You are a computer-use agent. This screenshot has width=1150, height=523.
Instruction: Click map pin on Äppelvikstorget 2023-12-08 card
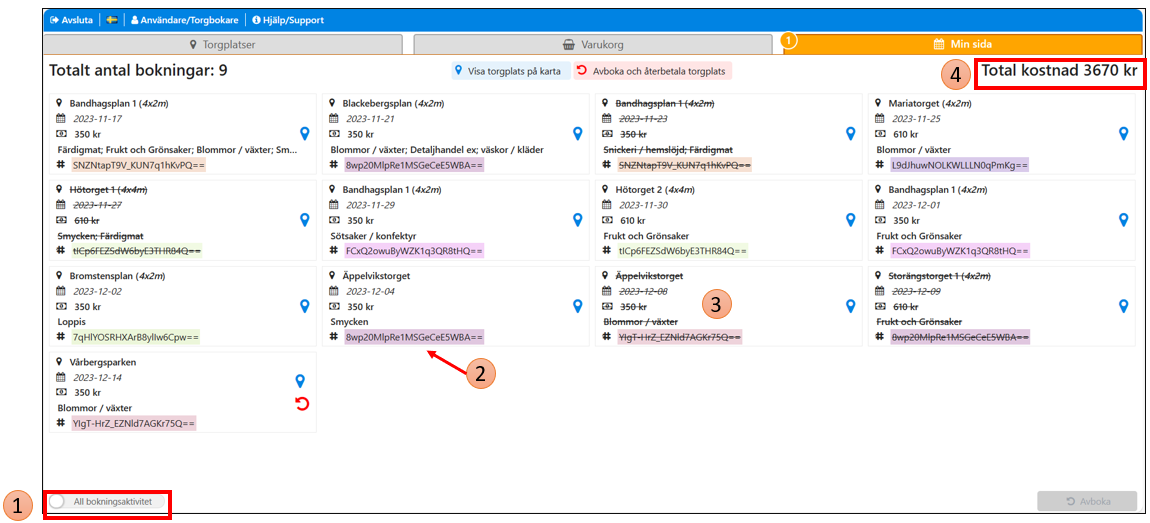point(850,305)
